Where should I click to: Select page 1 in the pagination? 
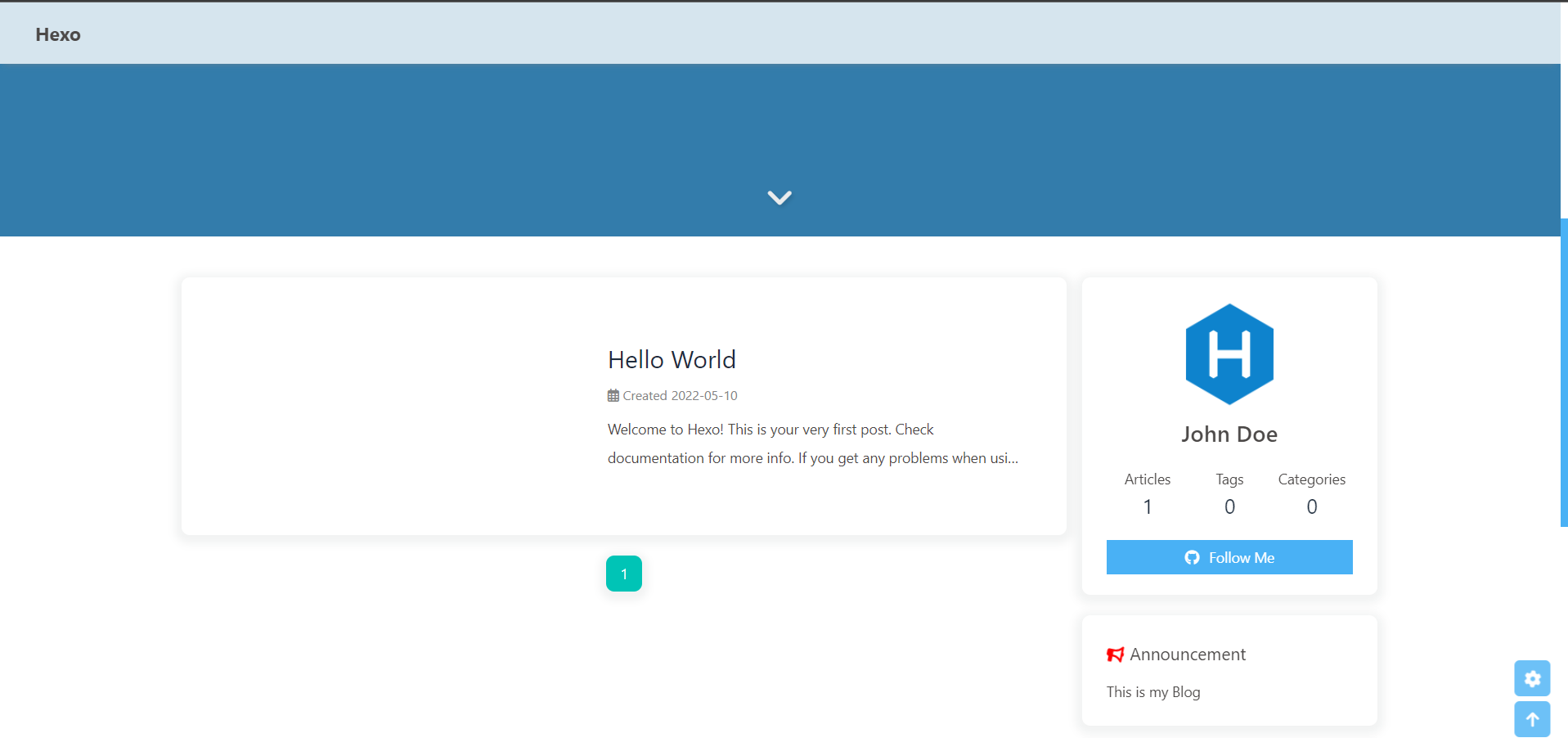[x=623, y=574]
